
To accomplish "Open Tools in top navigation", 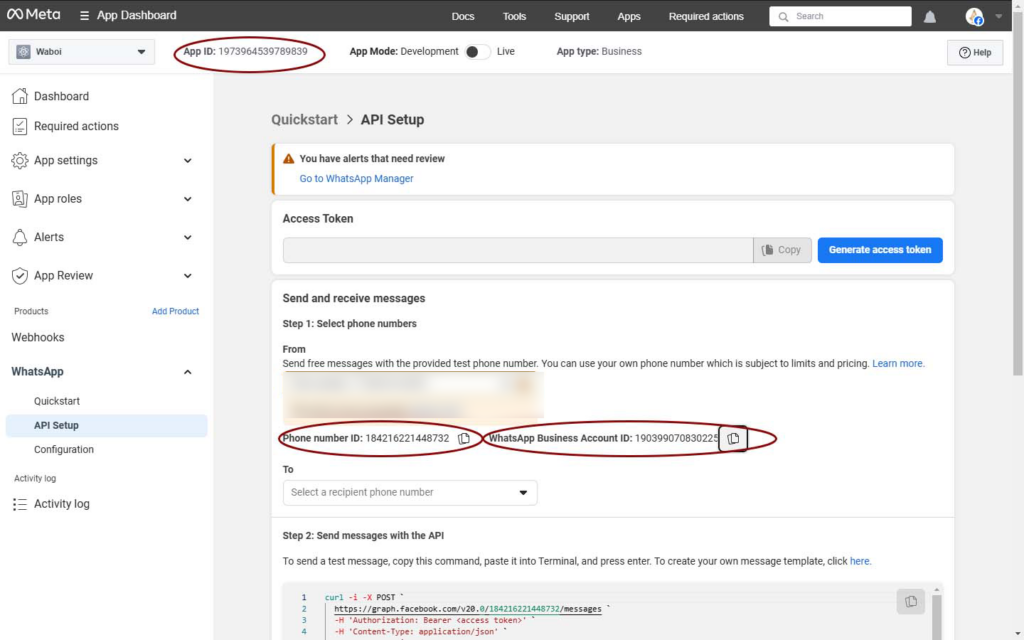I will pyautogui.click(x=514, y=16).
